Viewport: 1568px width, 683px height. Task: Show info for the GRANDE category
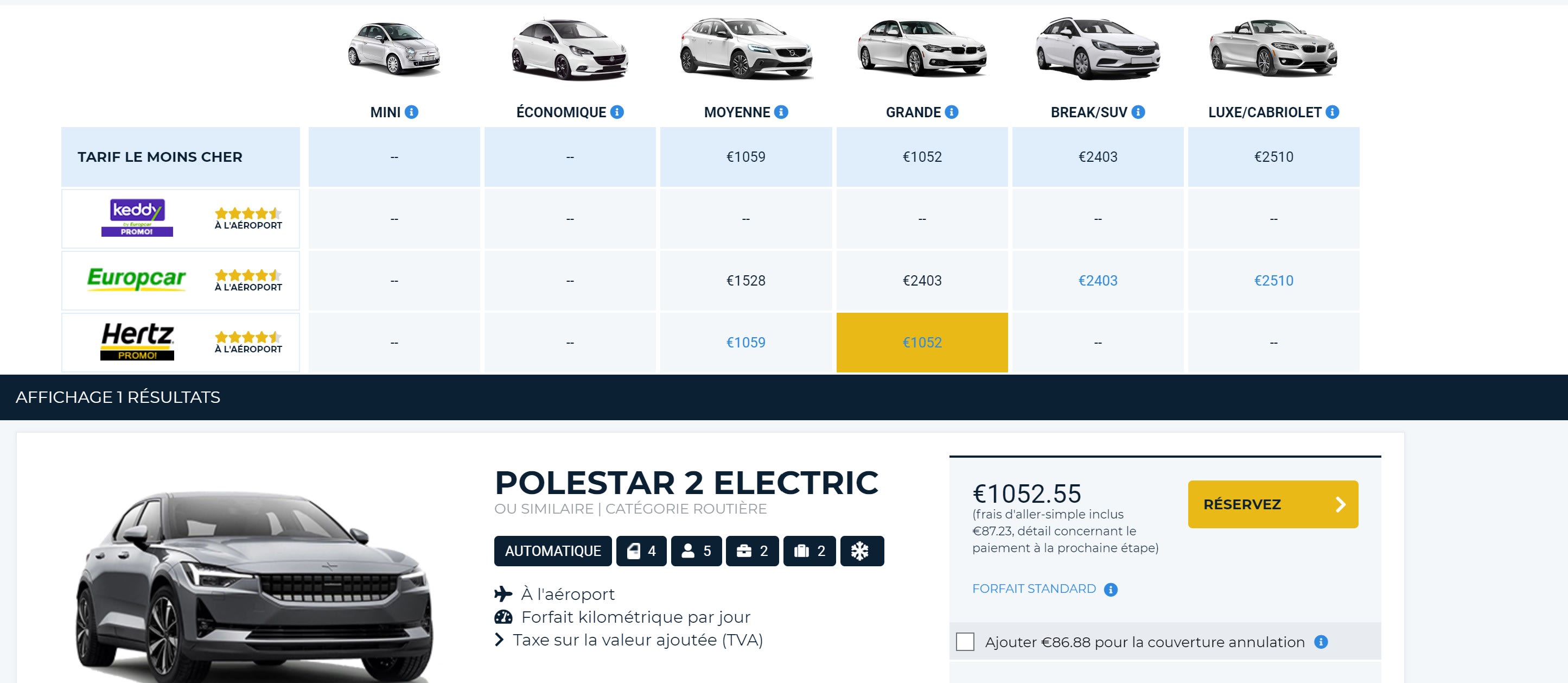coord(952,112)
